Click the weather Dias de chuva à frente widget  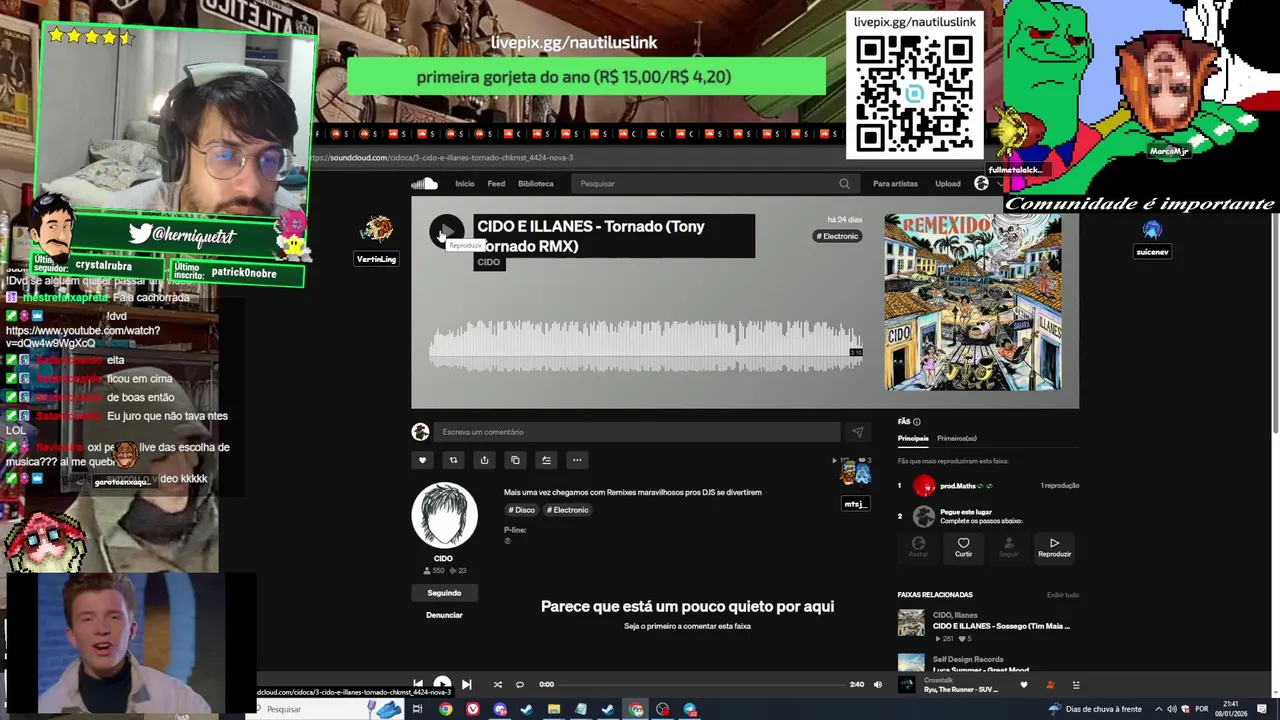tap(1095, 709)
